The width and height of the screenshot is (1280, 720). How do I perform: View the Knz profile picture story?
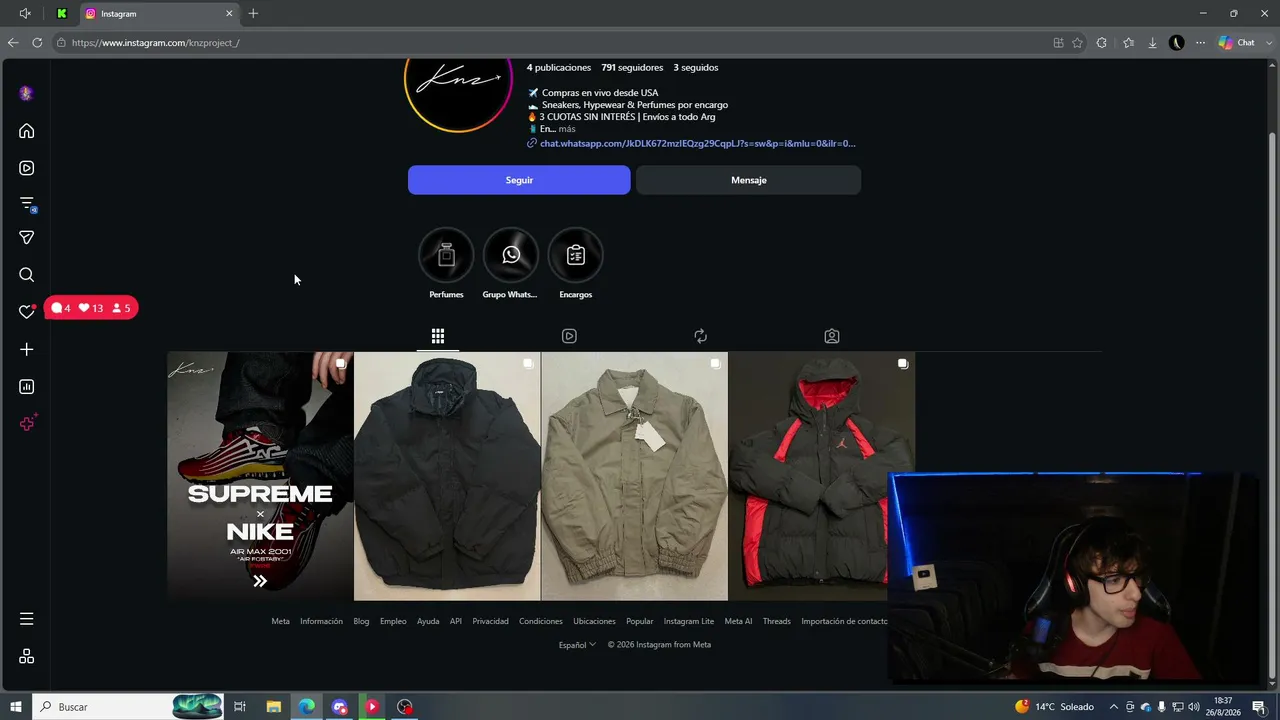(x=458, y=82)
